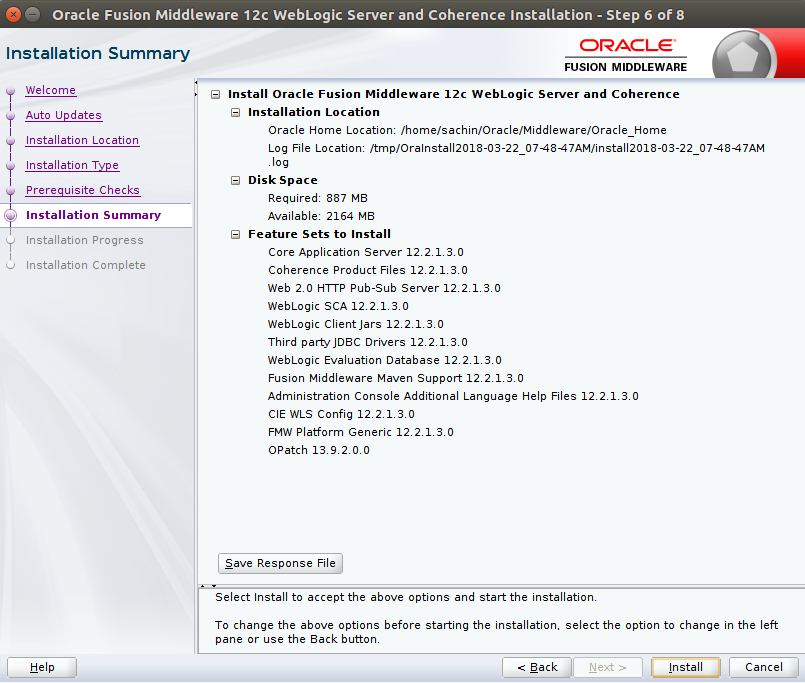805x683 pixels.
Task: Click the Save Response File button
Action: pyautogui.click(x=280, y=563)
